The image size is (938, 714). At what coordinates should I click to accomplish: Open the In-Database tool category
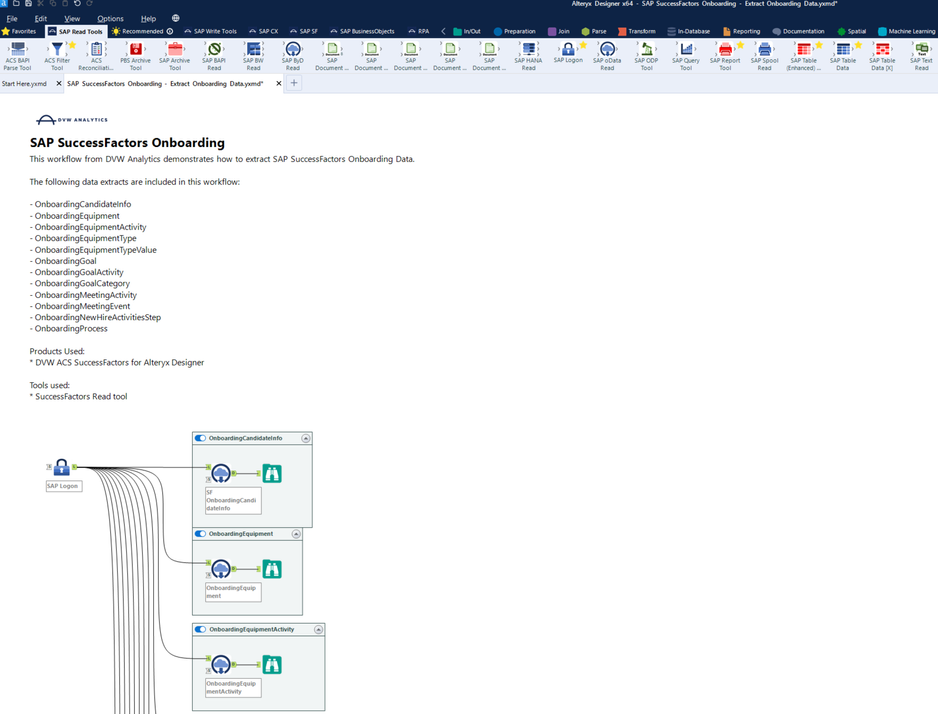point(689,31)
